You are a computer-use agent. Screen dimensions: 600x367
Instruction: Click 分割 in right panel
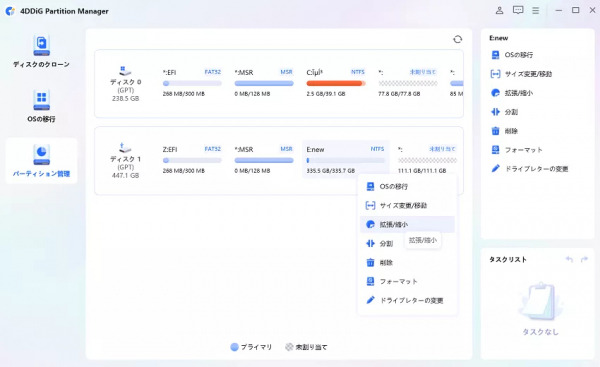[504, 112]
